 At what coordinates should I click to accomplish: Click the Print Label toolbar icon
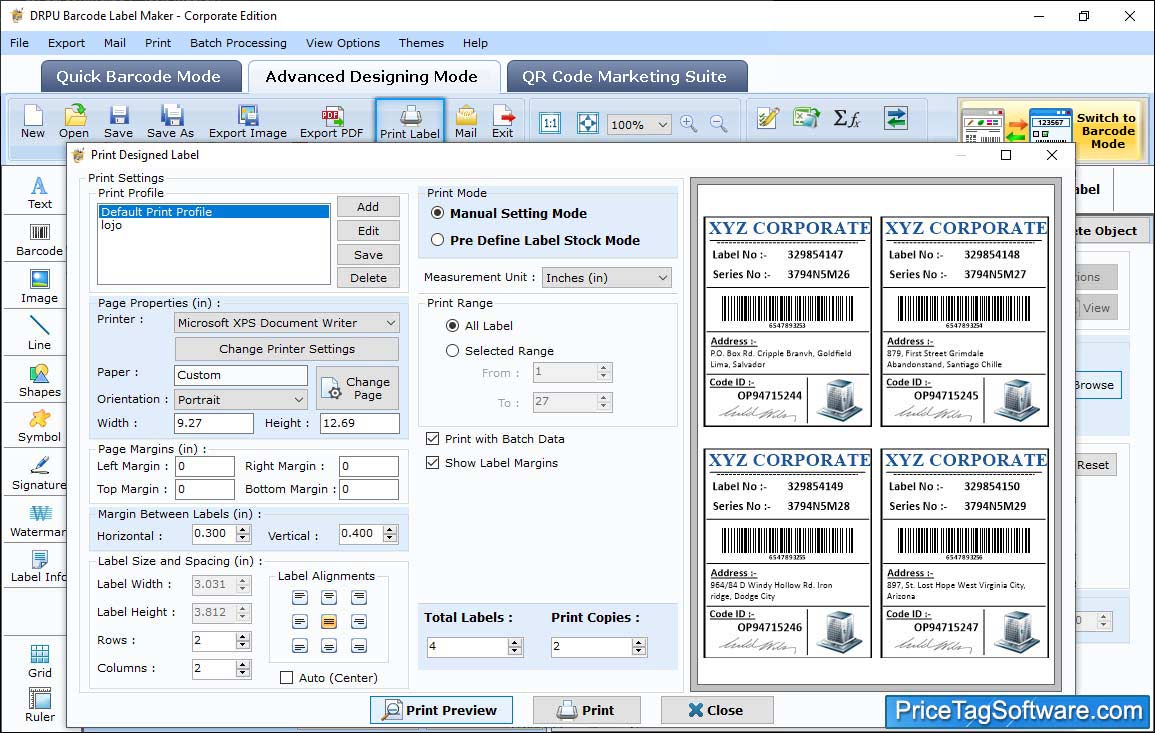[410, 121]
